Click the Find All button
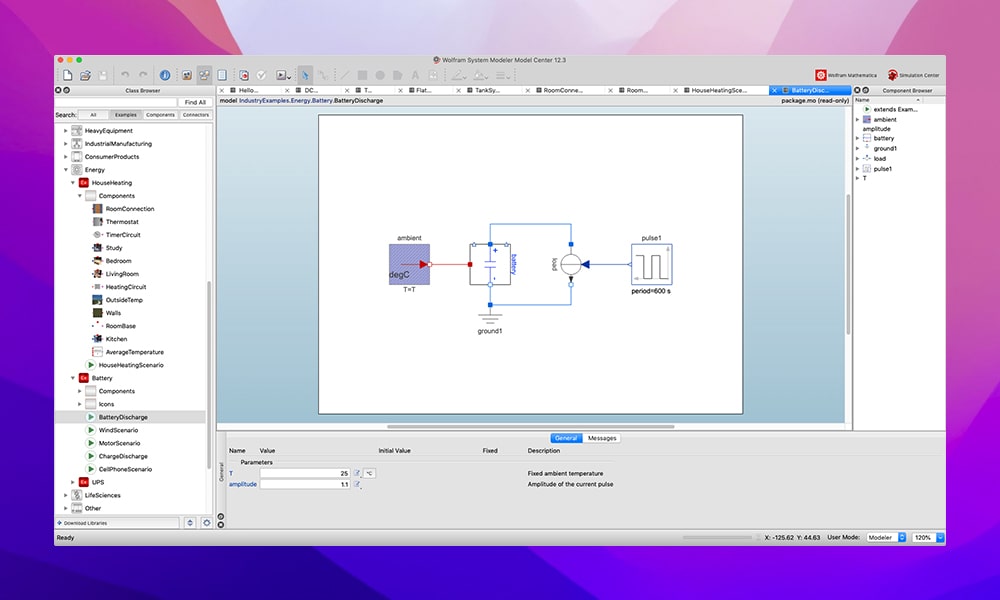The width and height of the screenshot is (1000, 600). tap(195, 101)
